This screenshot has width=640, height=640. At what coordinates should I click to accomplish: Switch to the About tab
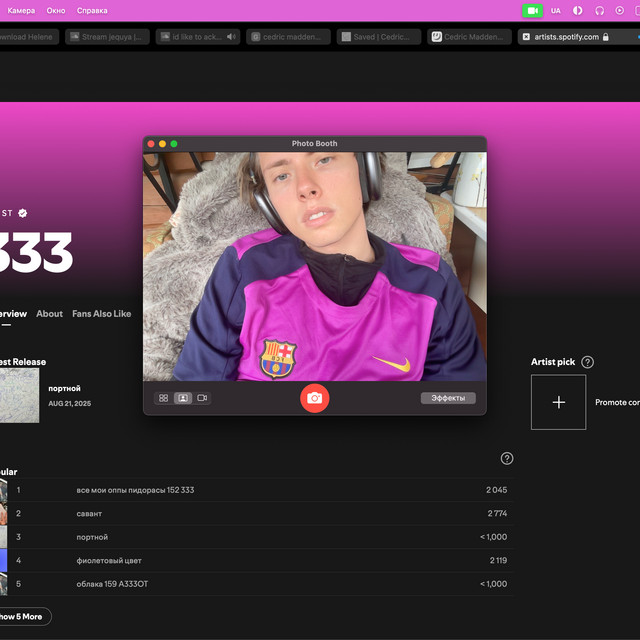49,314
